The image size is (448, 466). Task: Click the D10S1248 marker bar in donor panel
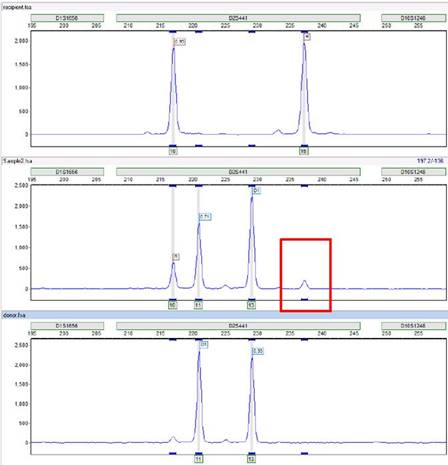tap(413, 326)
